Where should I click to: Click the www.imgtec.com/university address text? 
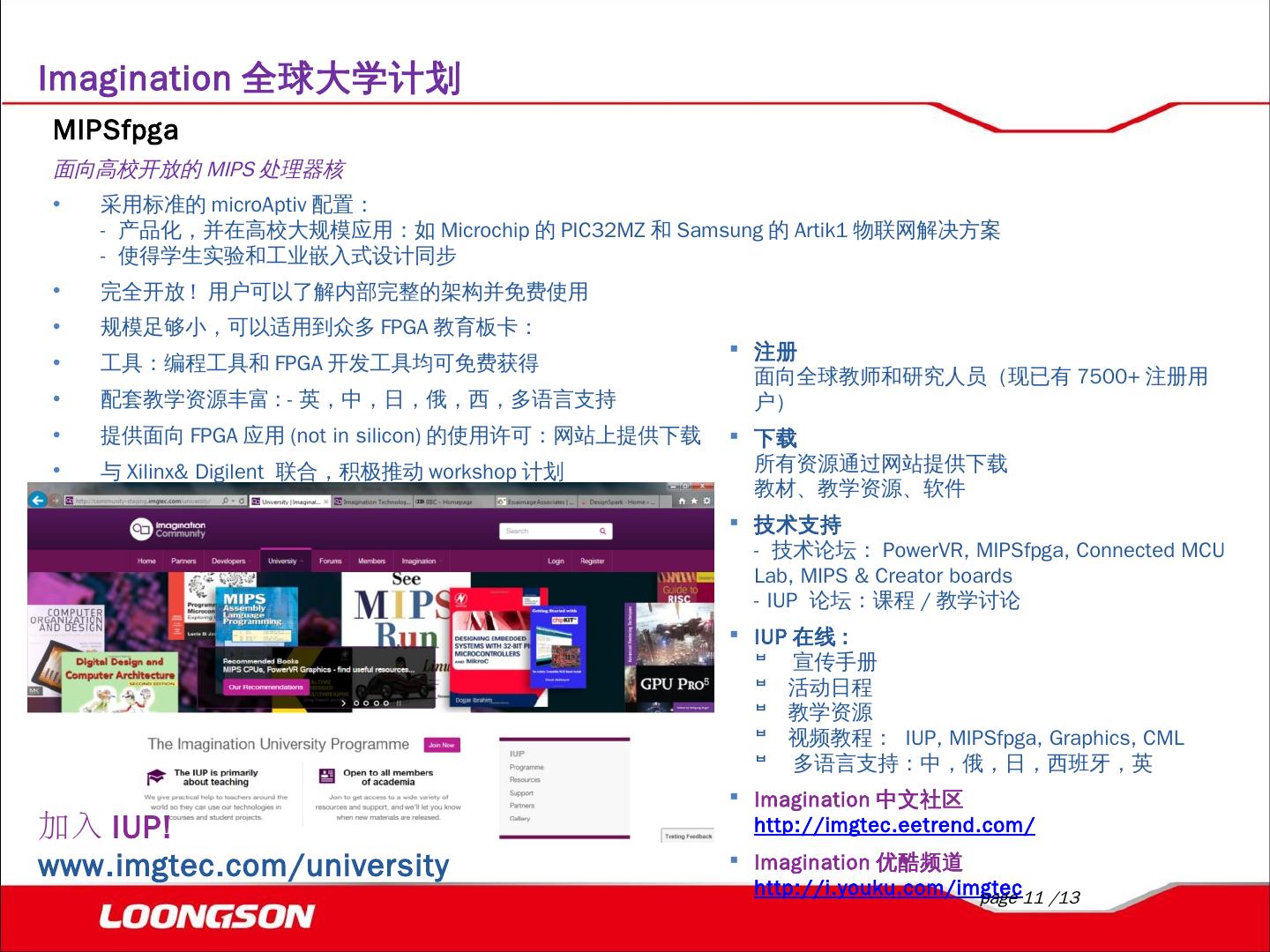pyautogui.click(x=243, y=866)
